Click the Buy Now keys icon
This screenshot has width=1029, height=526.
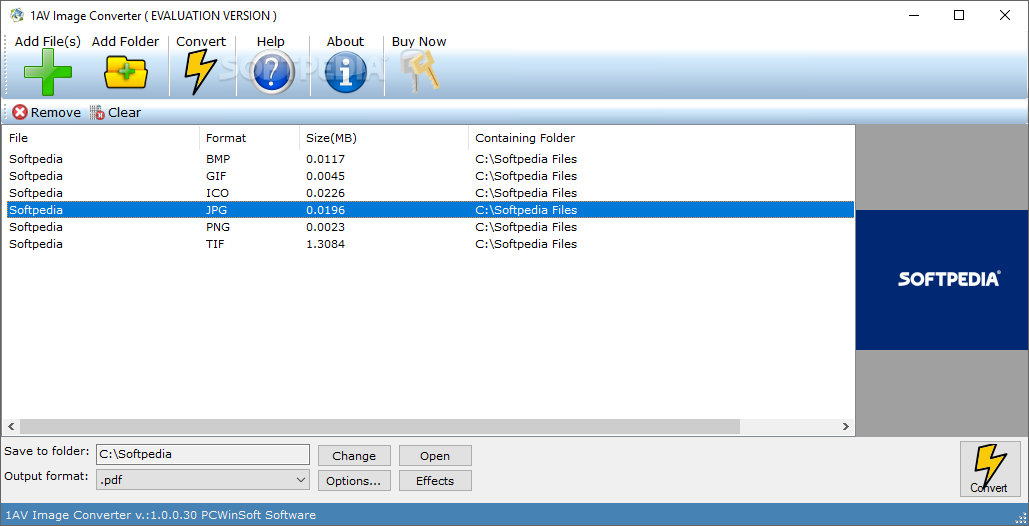420,72
